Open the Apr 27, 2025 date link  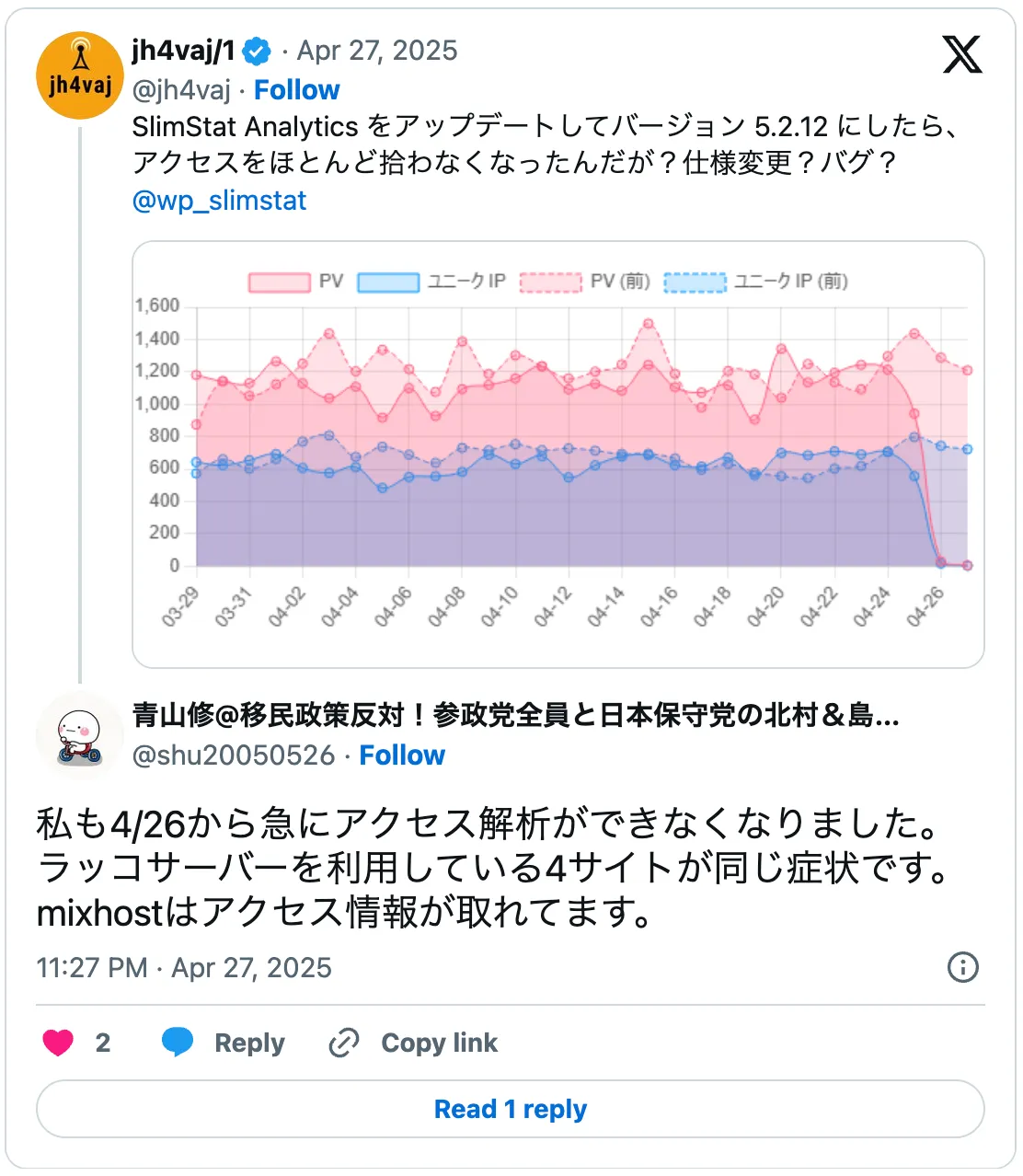(x=376, y=52)
